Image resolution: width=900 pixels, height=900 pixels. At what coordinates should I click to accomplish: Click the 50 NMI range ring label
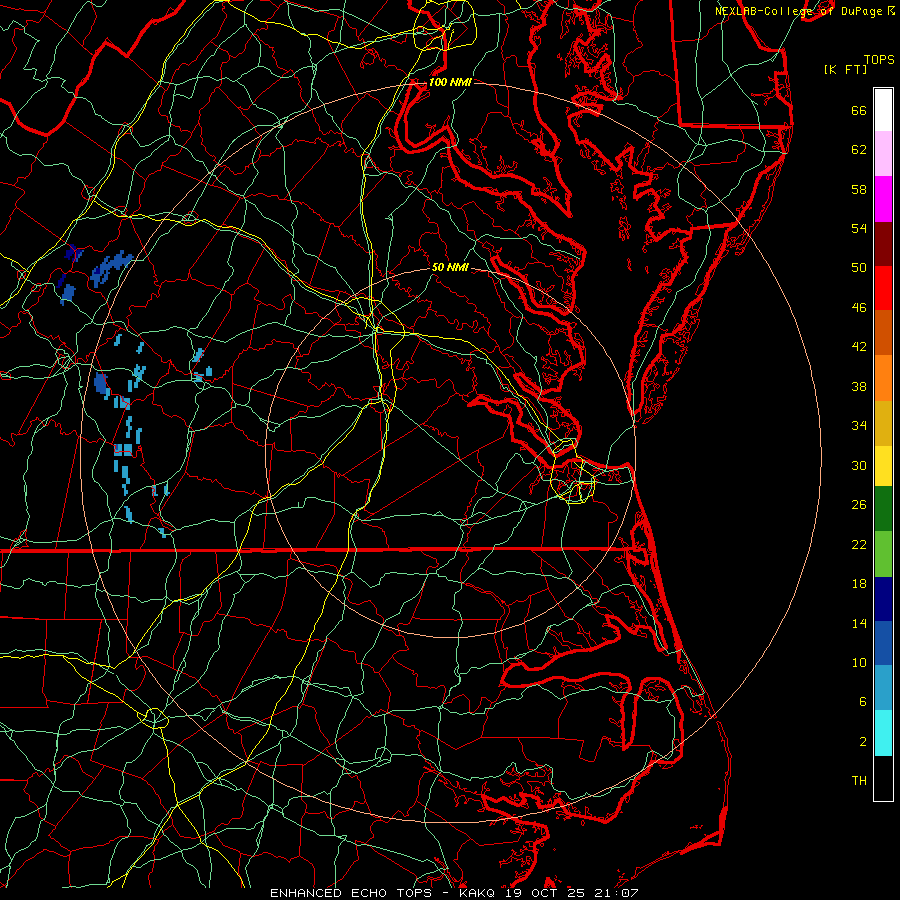click(x=450, y=267)
